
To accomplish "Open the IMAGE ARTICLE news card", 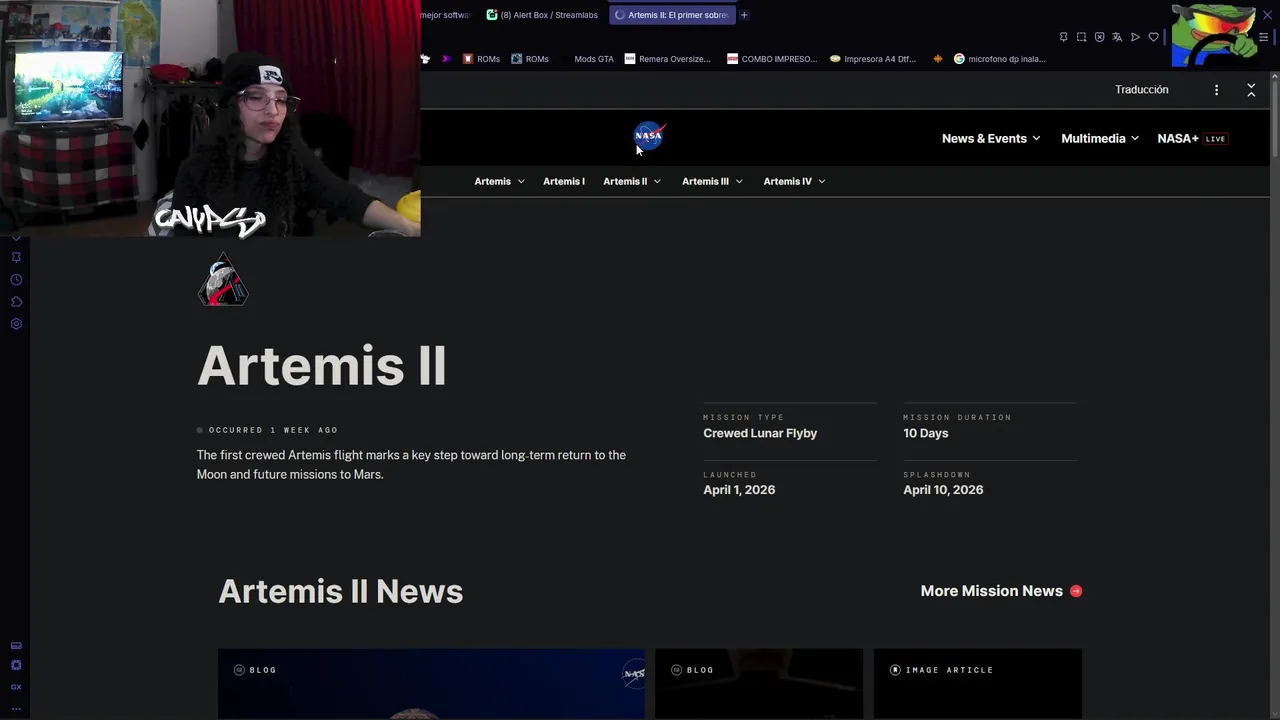I will 978,684.
